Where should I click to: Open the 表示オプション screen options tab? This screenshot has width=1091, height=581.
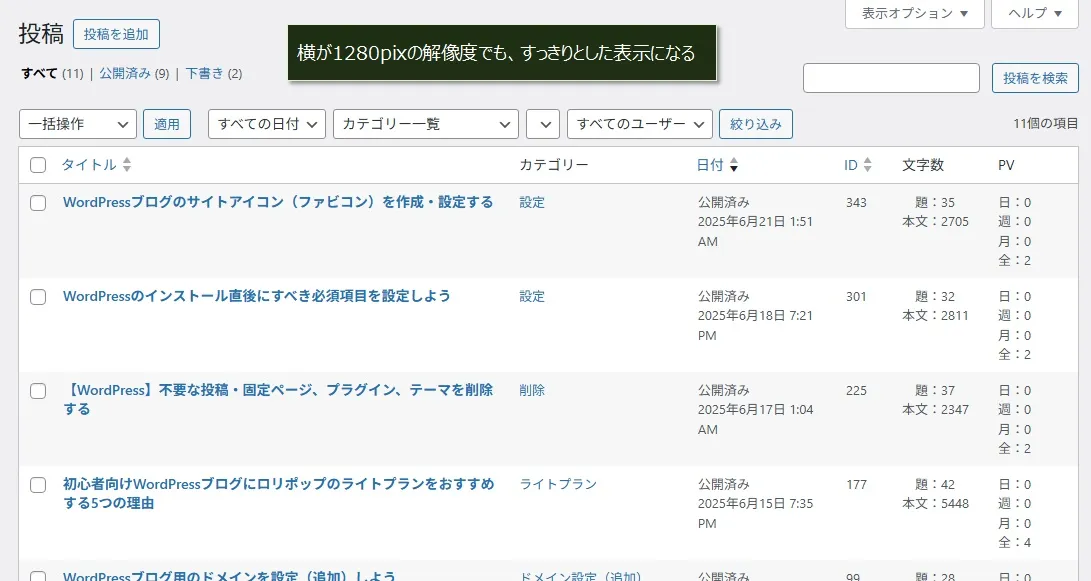(x=915, y=13)
